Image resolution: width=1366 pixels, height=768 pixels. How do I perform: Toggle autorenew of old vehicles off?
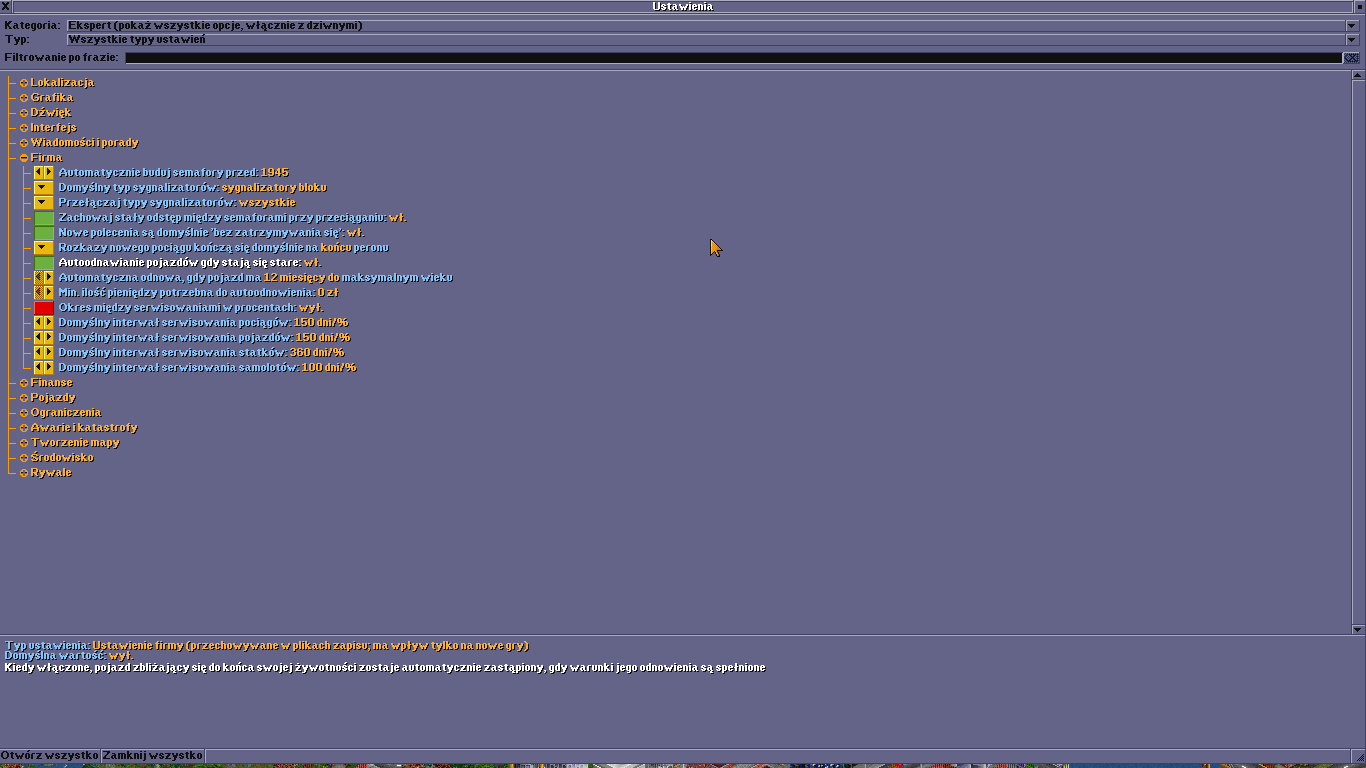click(x=44, y=262)
